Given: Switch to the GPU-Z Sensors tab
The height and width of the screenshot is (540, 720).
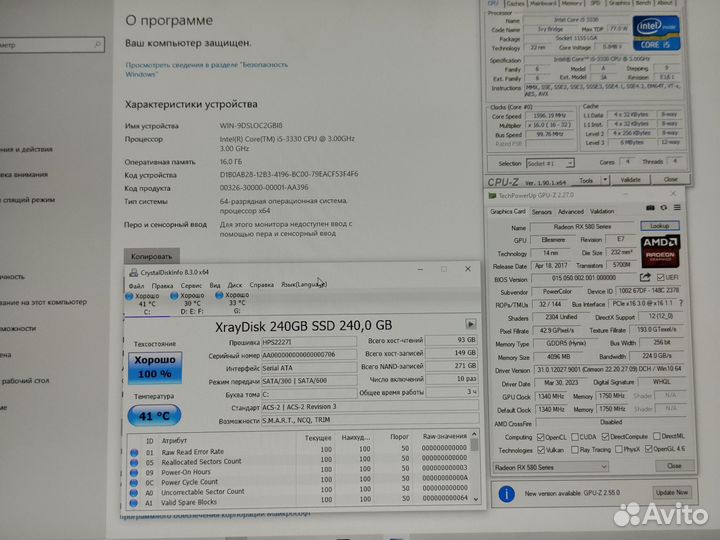Looking at the screenshot, I should coord(542,212).
